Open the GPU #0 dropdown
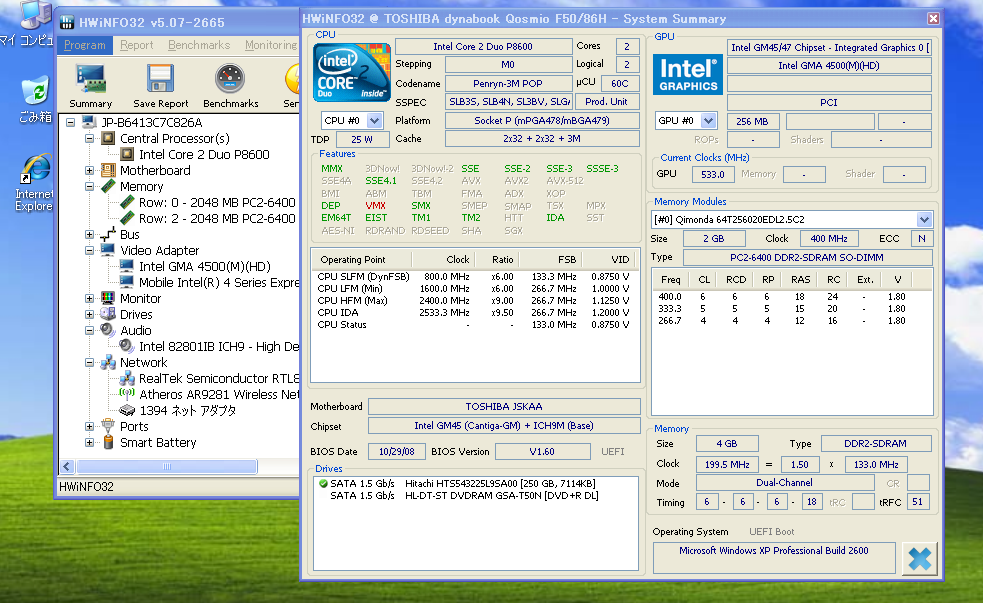 tap(708, 120)
